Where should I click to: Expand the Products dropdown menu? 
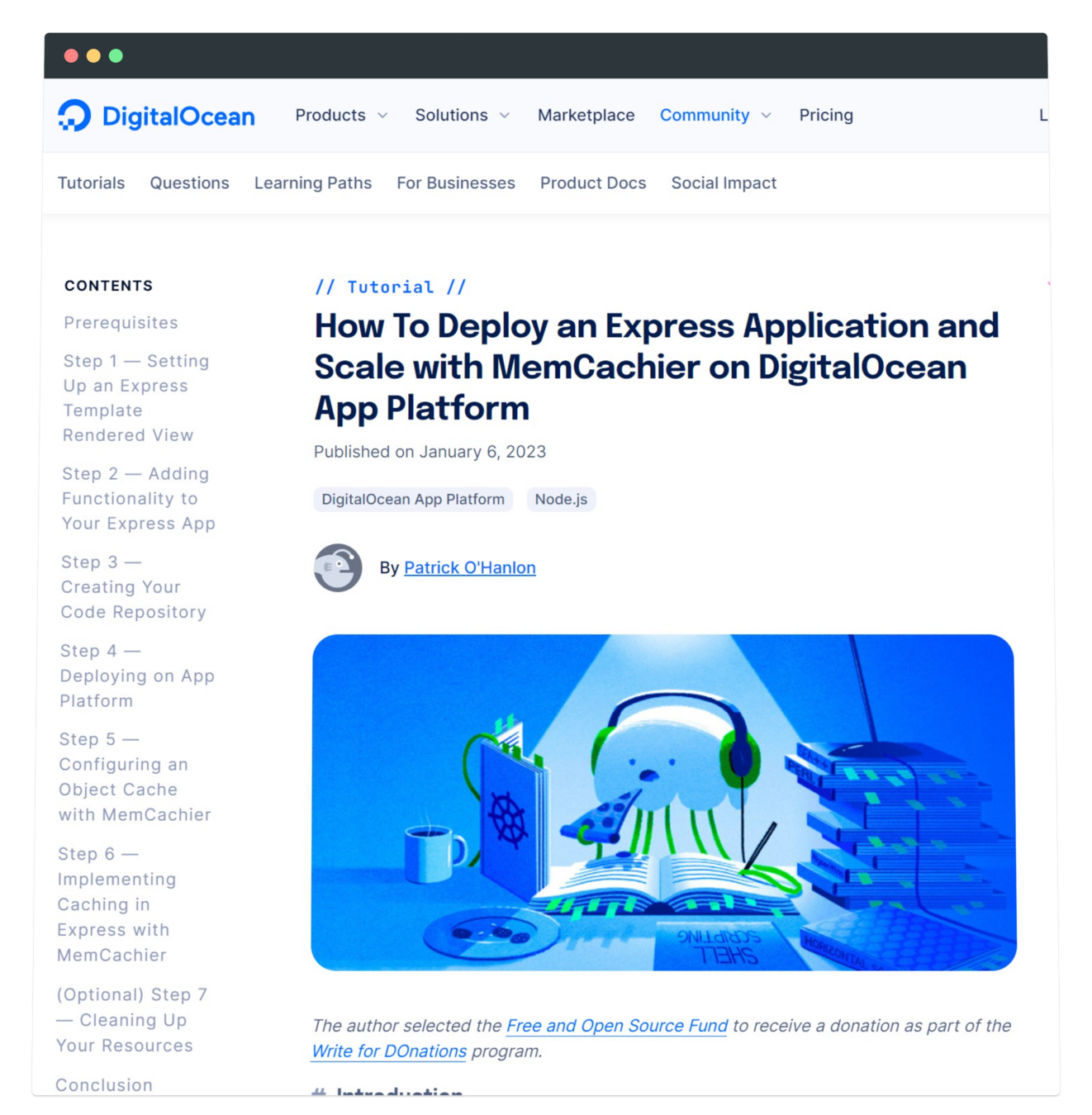pos(341,116)
